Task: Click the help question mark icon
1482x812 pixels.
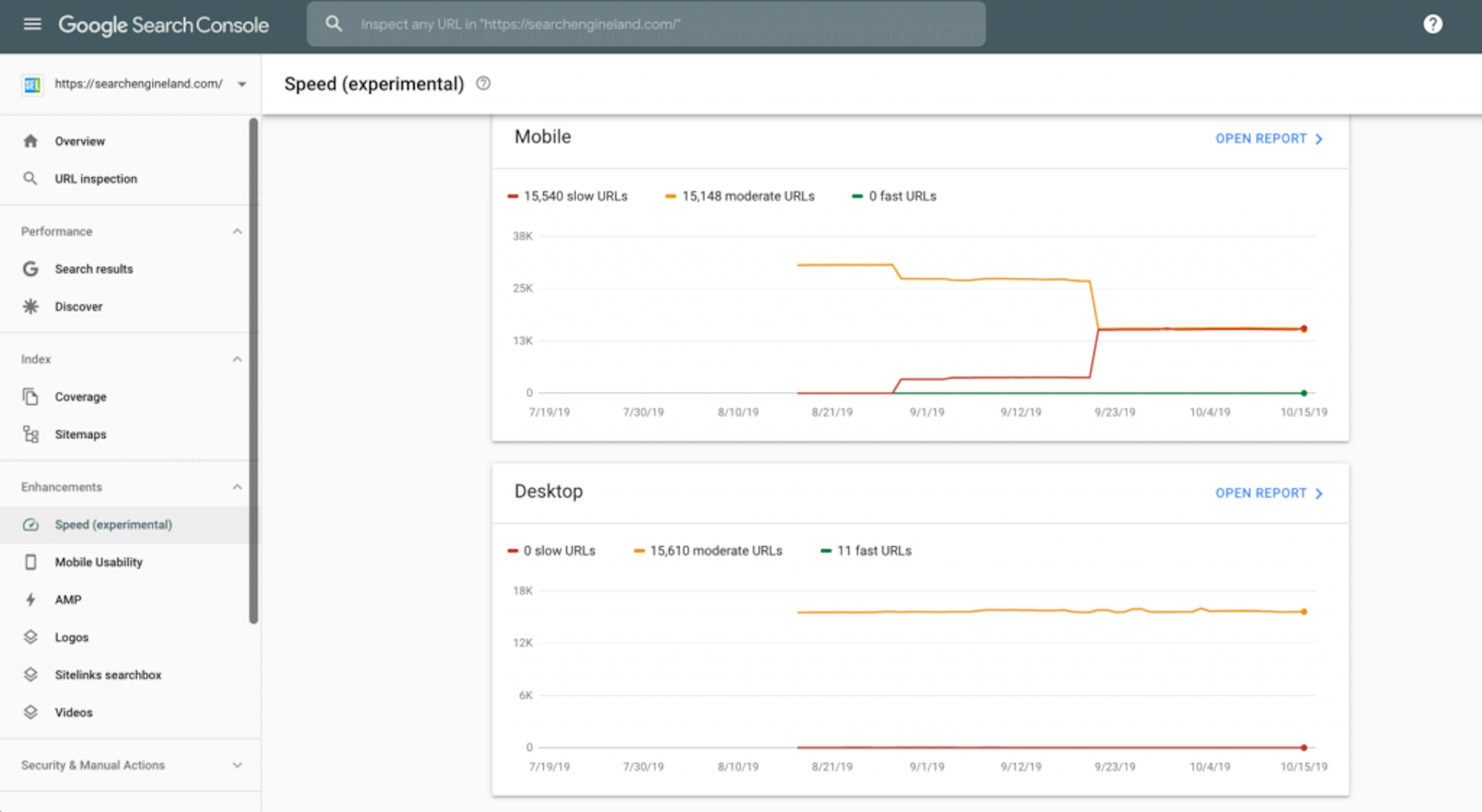Action: (1433, 24)
